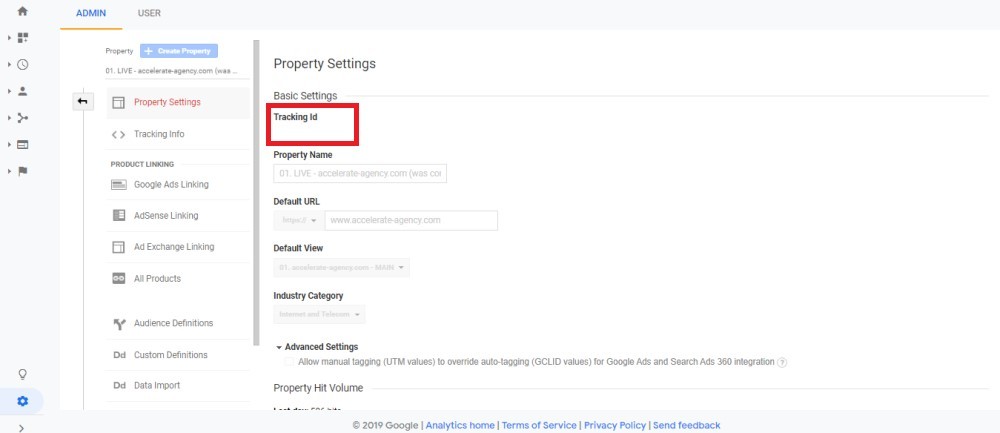Click the Default URL text field
Viewport: 1000px width, 433px height.
click(x=411, y=221)
